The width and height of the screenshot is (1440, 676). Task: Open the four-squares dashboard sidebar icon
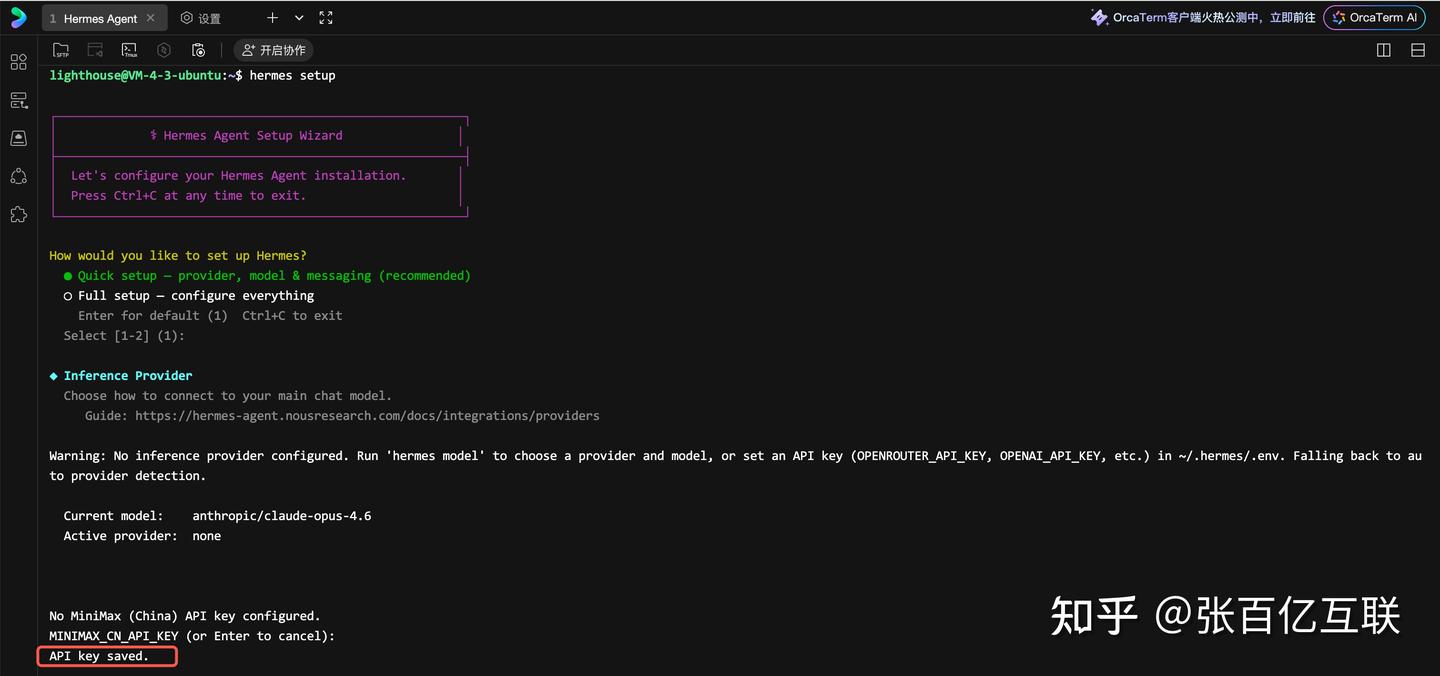18,62
